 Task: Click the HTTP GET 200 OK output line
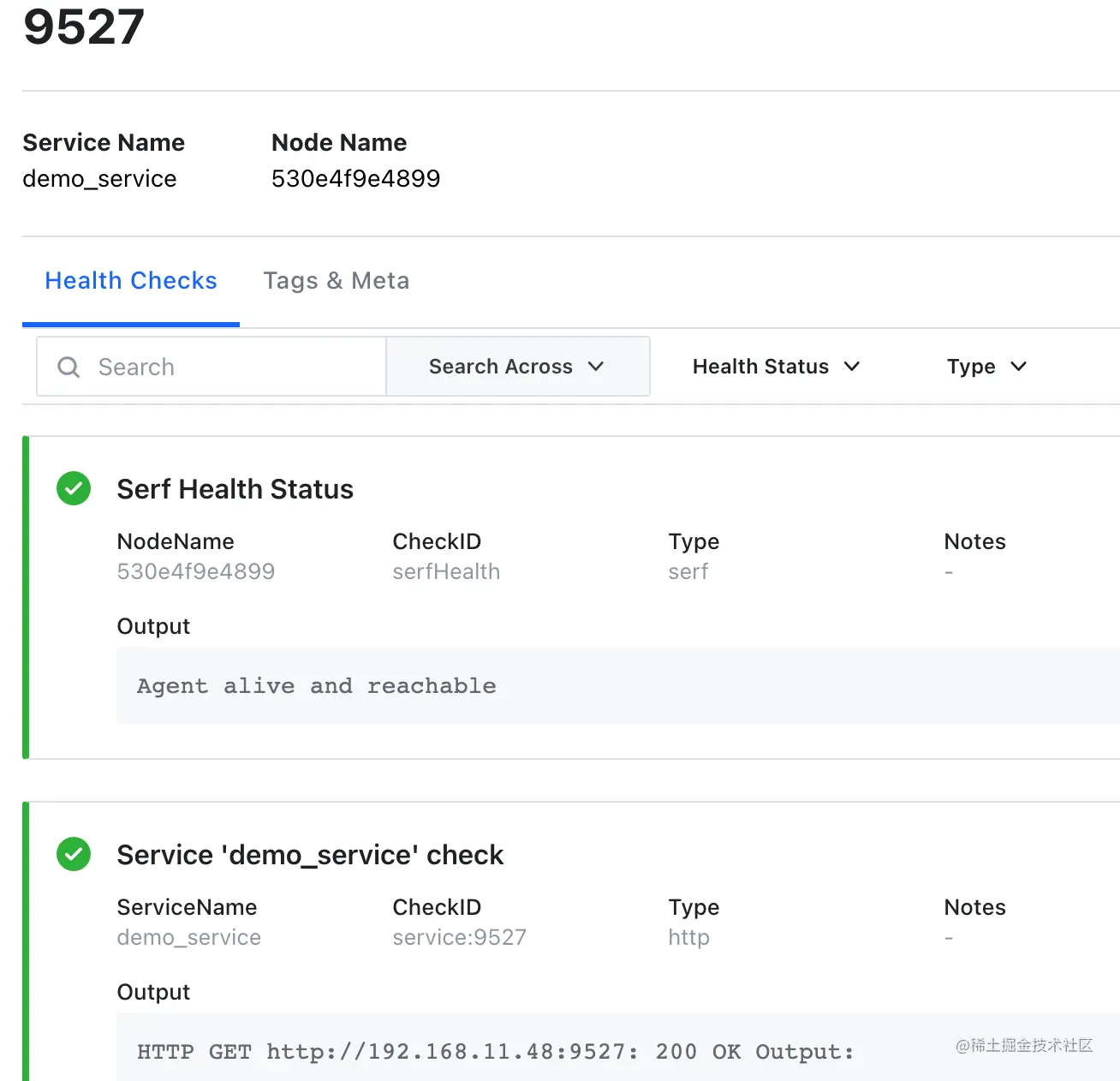pos(496,1052)
